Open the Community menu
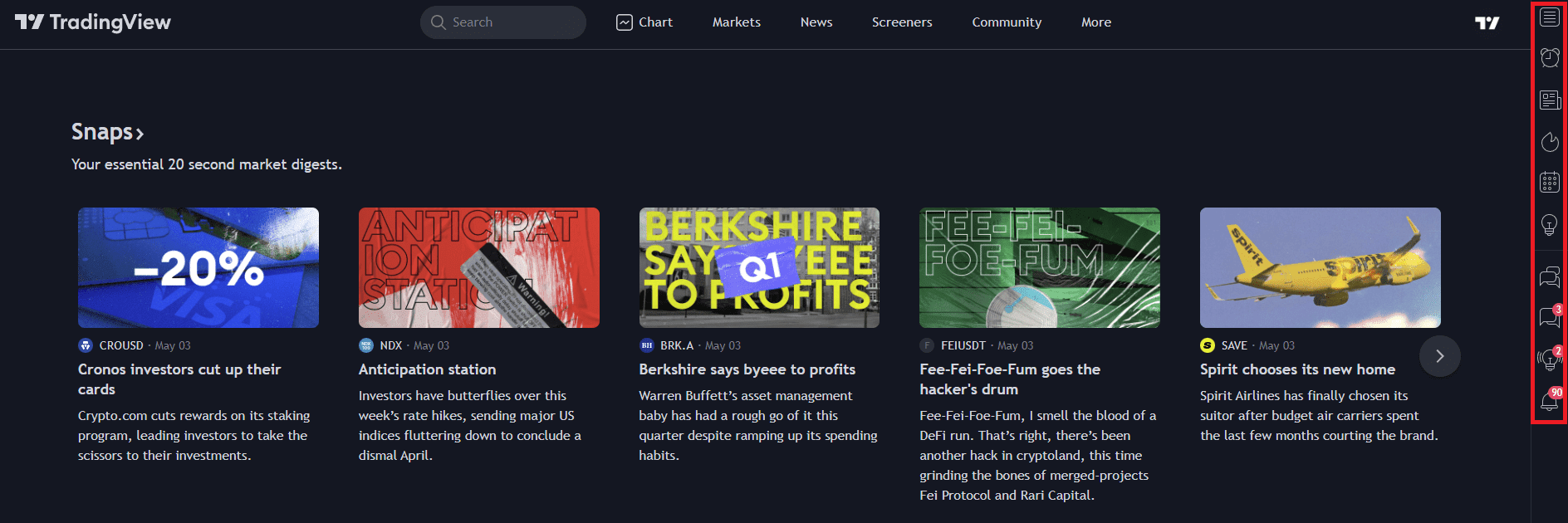This screenshot has height=523, width=1568. pyautogui.click(x=1007, y=22)
